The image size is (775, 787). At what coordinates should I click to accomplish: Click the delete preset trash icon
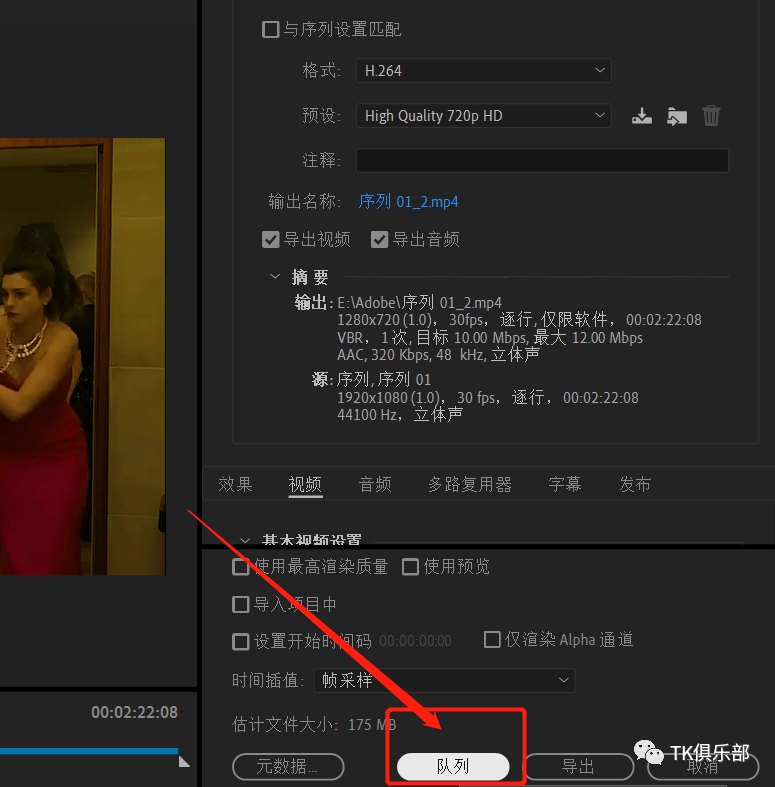(711, 116)
